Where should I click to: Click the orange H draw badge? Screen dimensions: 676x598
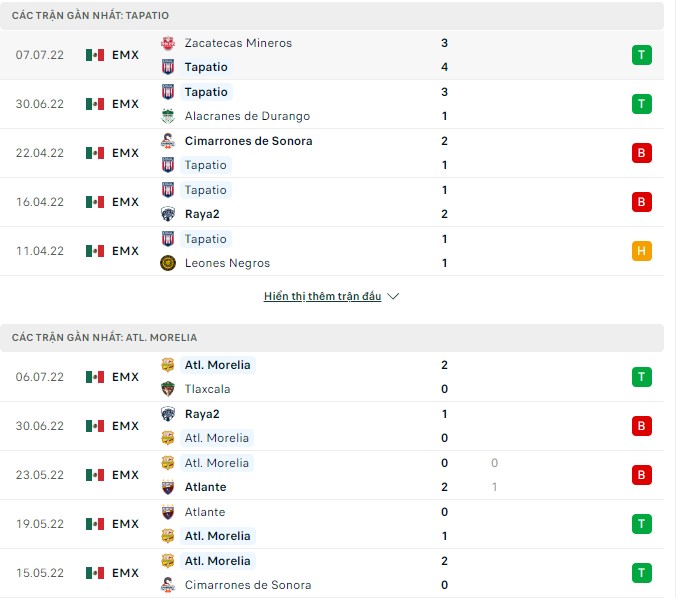tap(641, 251)
